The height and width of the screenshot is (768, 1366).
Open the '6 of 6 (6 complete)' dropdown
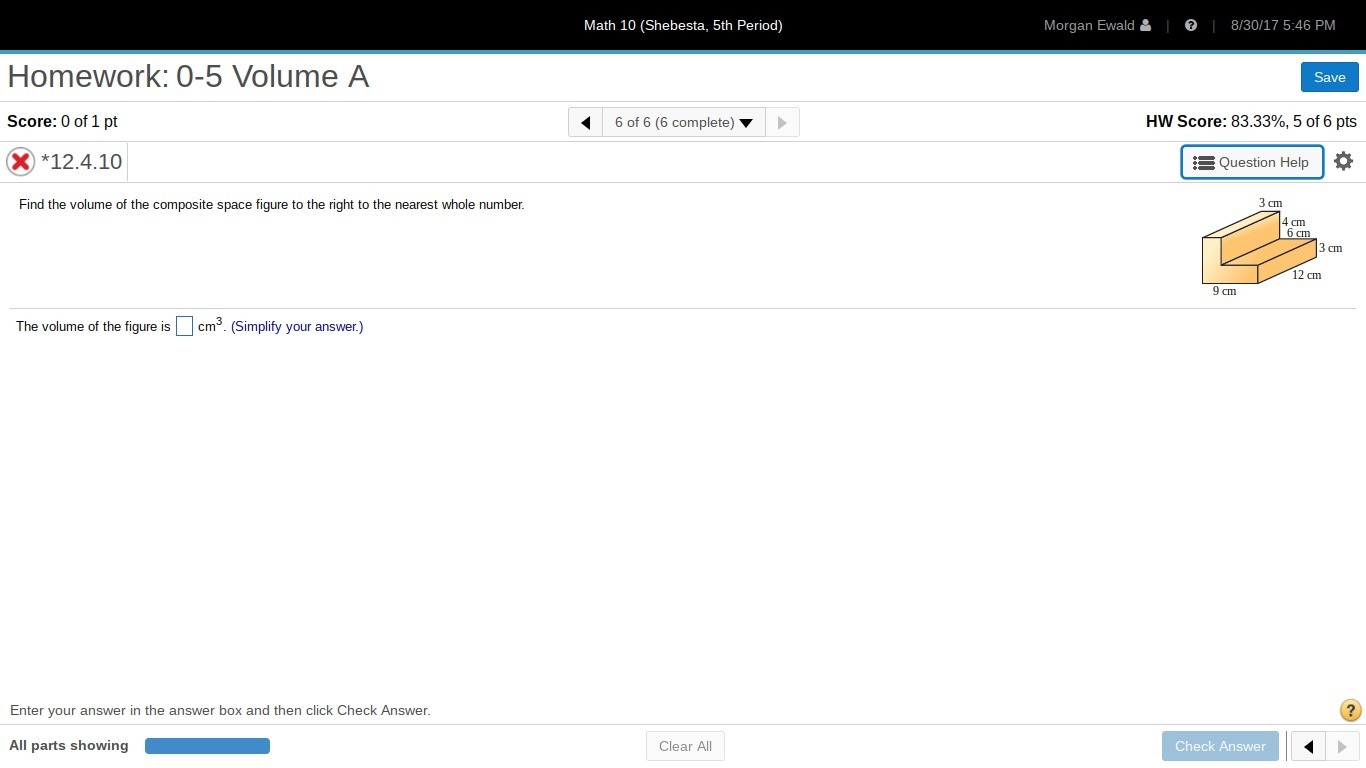pos(684,122)
